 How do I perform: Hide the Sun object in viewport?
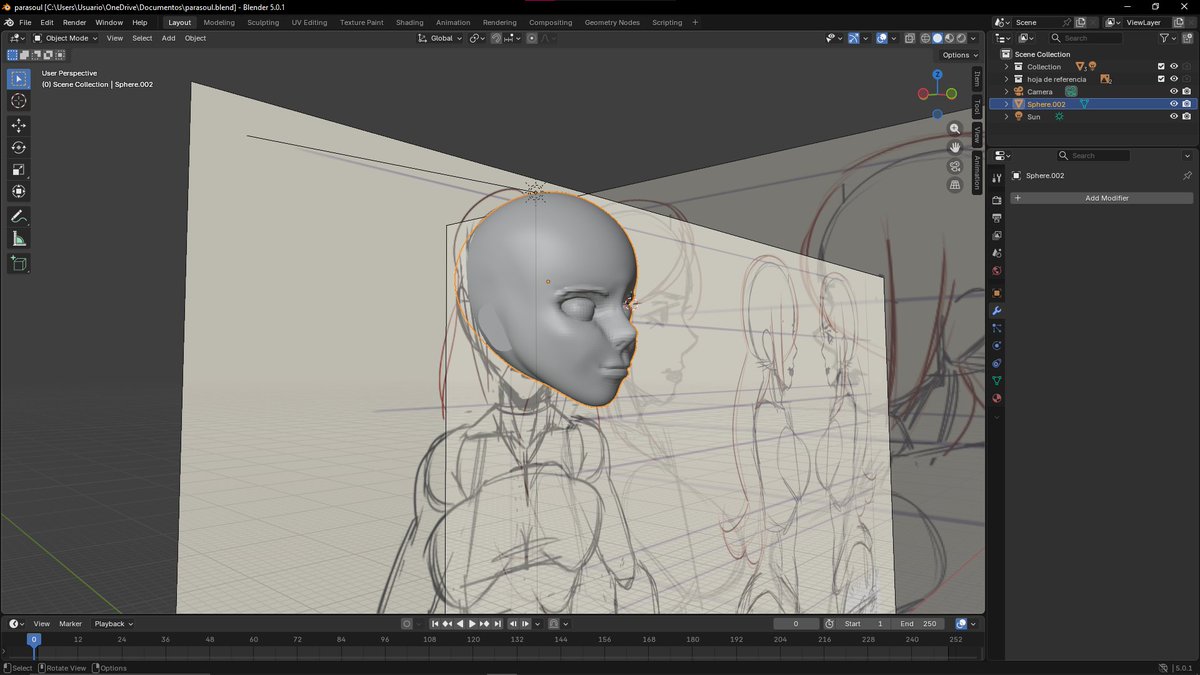pyautogui.click(x=1174, y=116)
